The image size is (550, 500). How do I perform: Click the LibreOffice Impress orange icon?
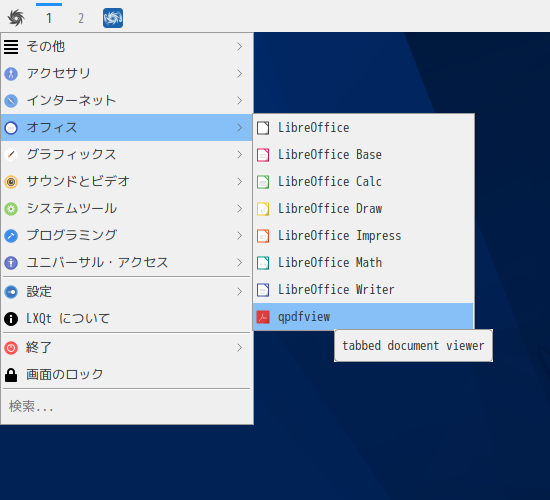(x=263, y=236)
